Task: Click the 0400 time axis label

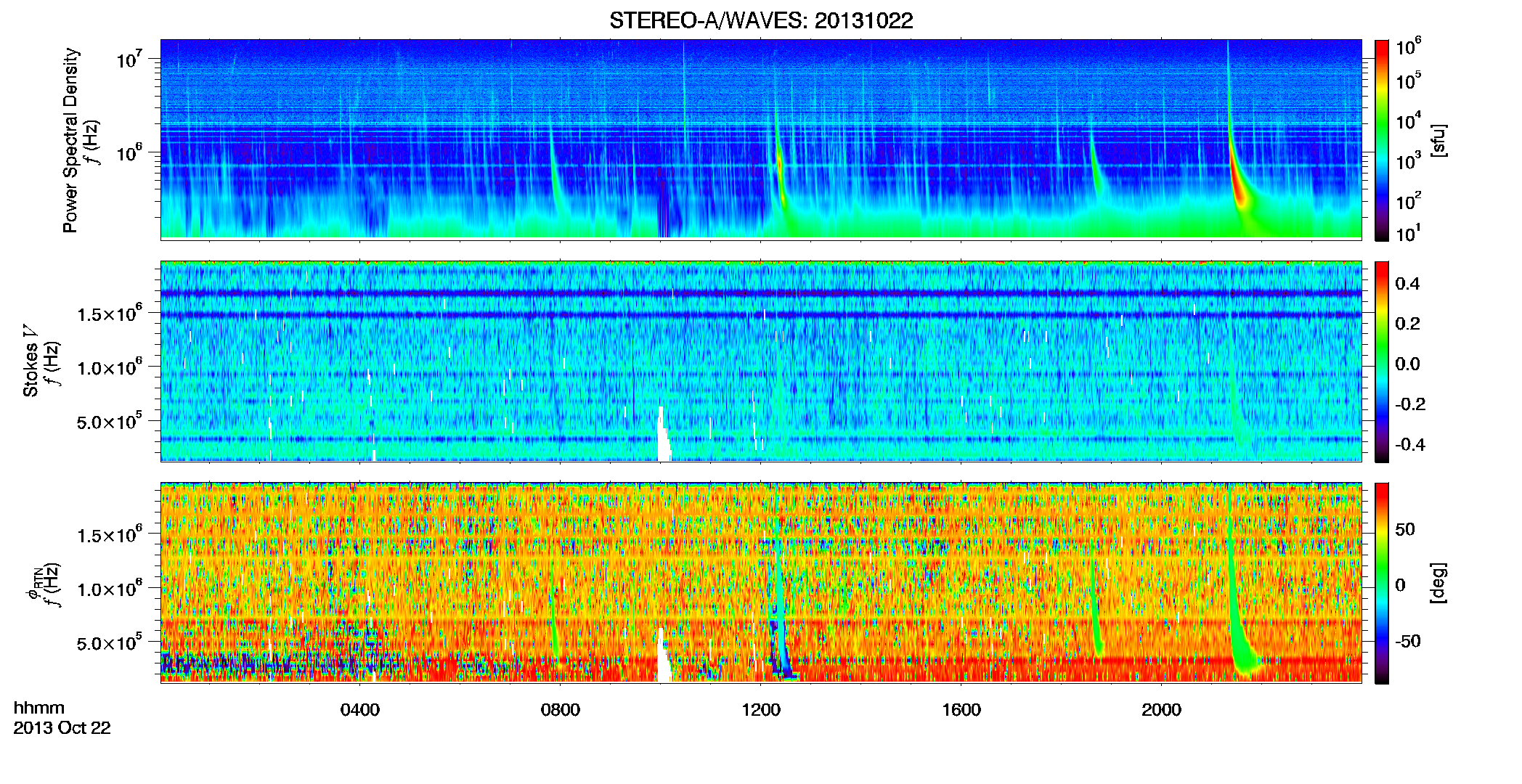Action: [x=360, y=709]
